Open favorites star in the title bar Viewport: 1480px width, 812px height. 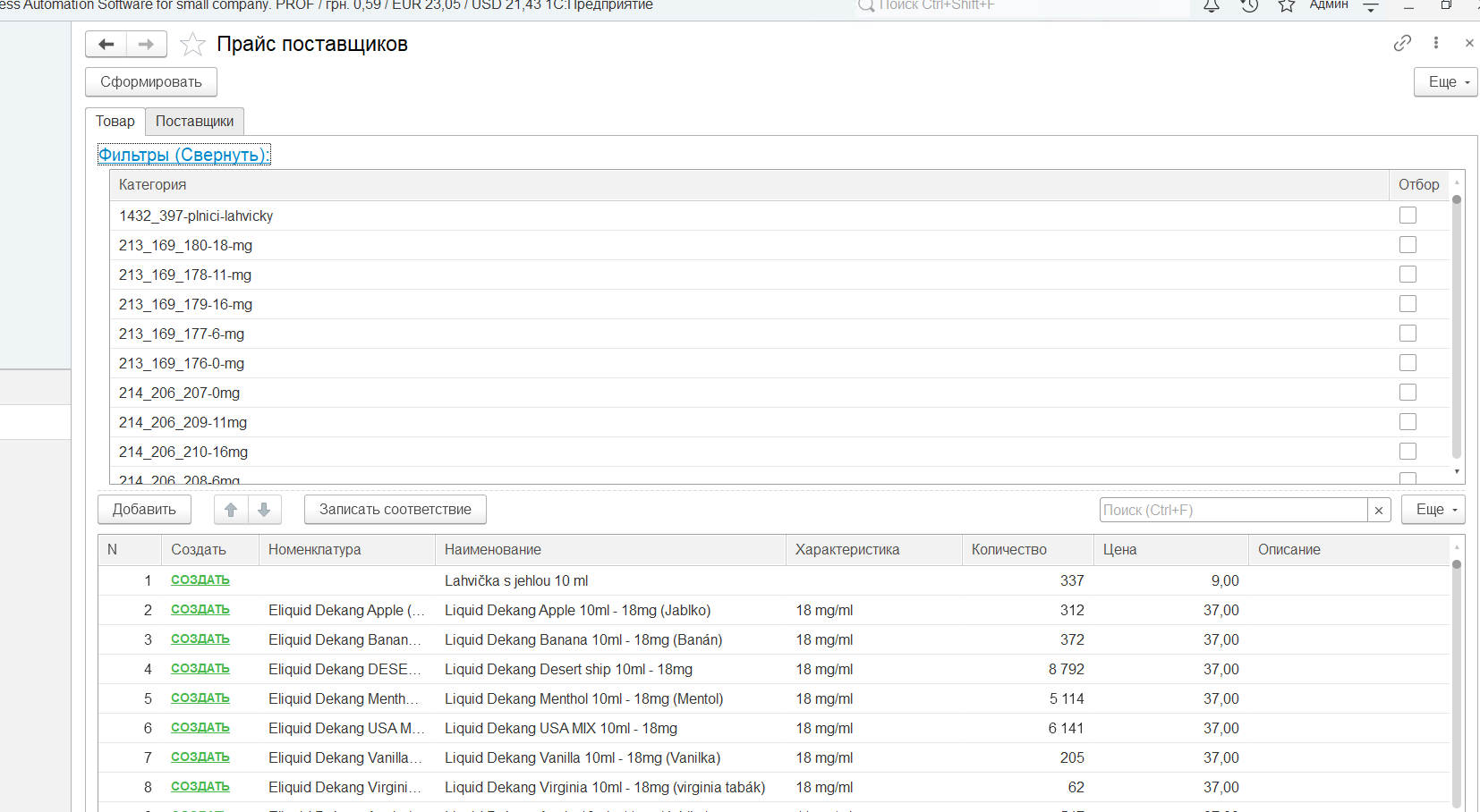coord(1287,5)
